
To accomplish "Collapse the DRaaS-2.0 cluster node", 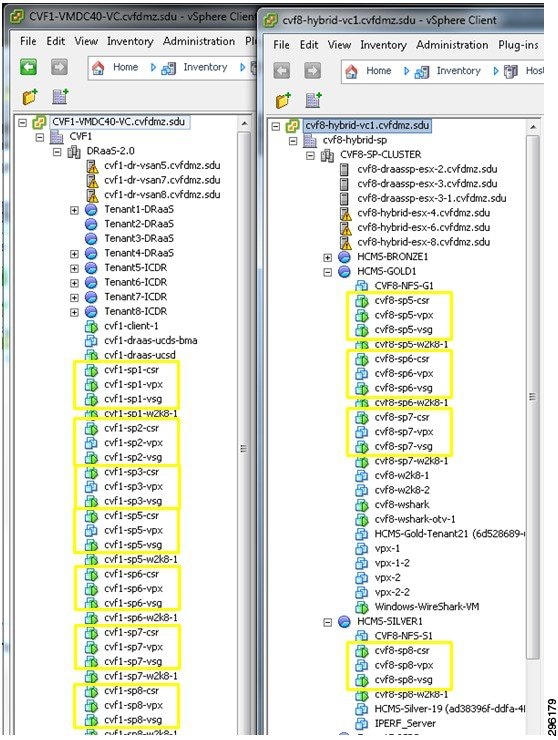I will [57, 152].
